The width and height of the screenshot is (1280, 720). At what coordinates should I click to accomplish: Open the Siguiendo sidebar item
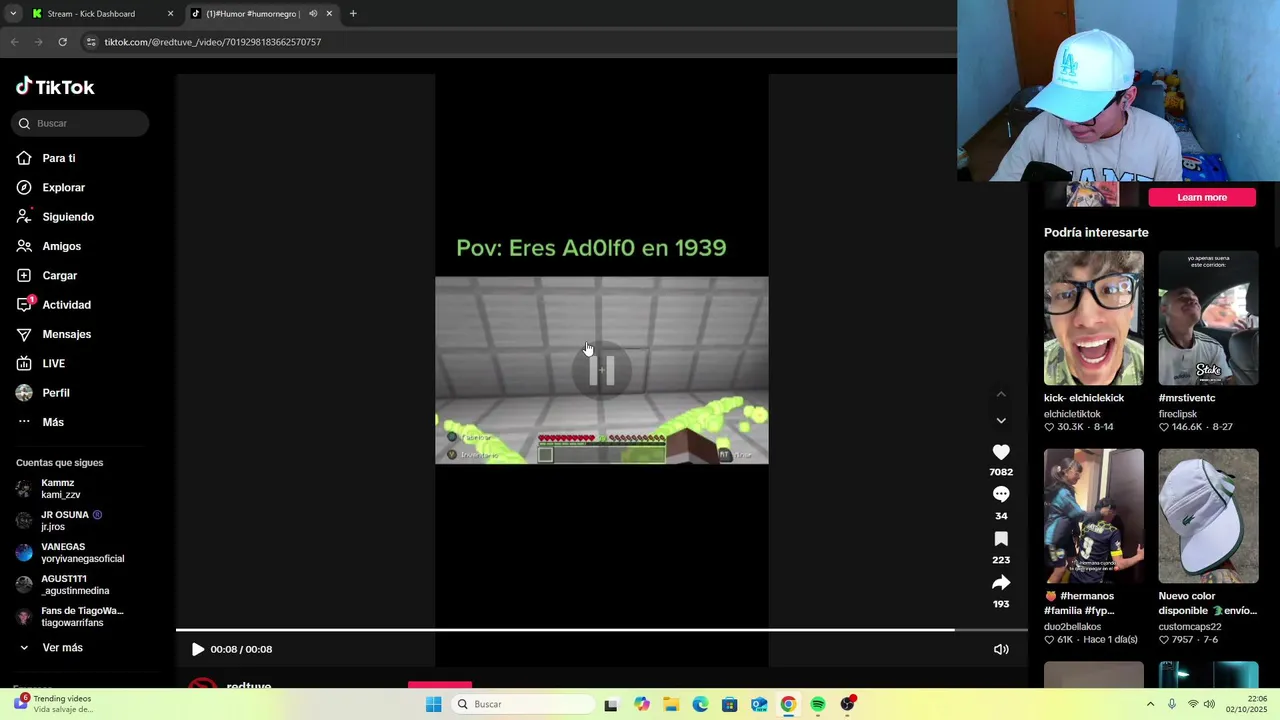coord(67,217)
